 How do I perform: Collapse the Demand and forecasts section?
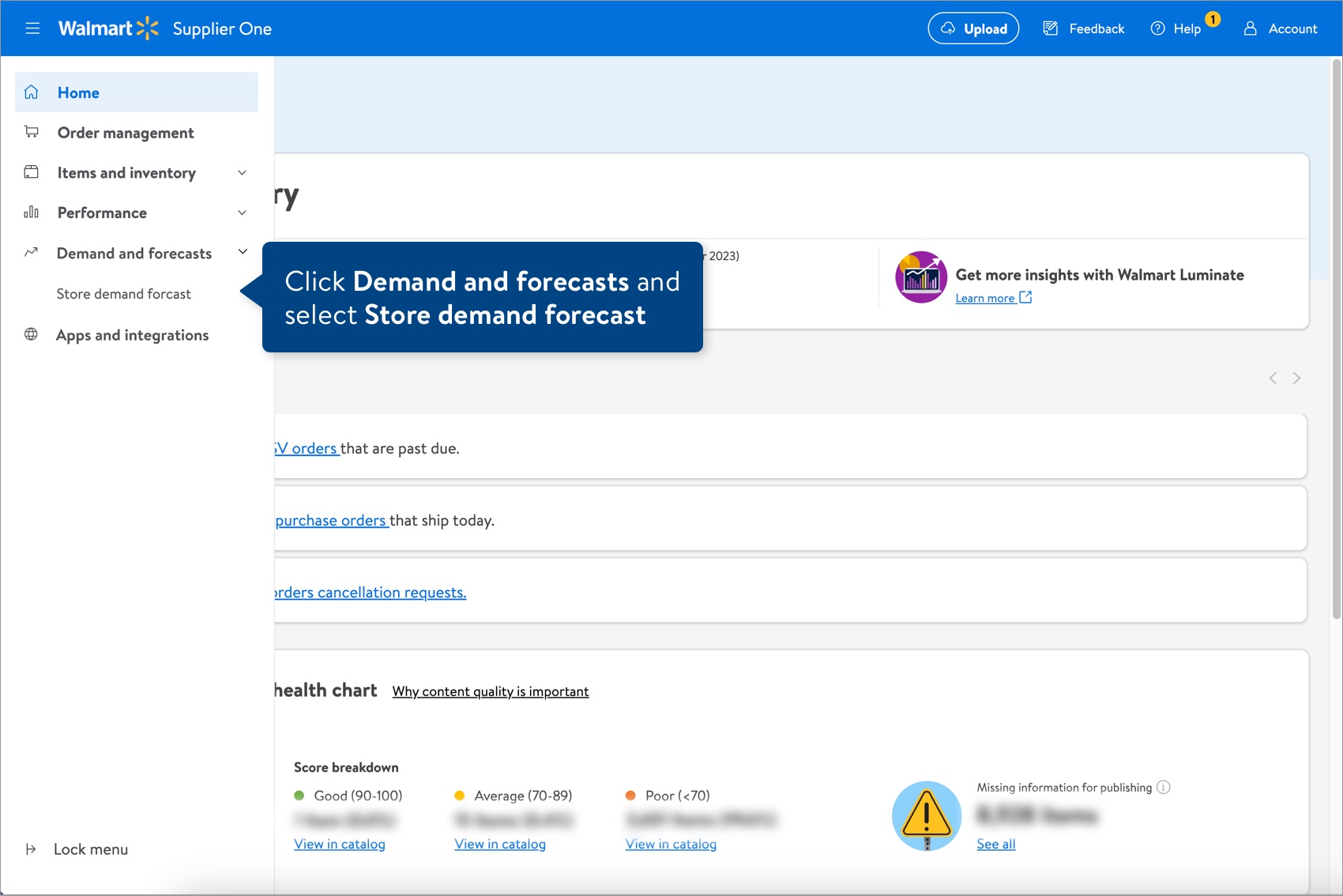coord(242,251)
